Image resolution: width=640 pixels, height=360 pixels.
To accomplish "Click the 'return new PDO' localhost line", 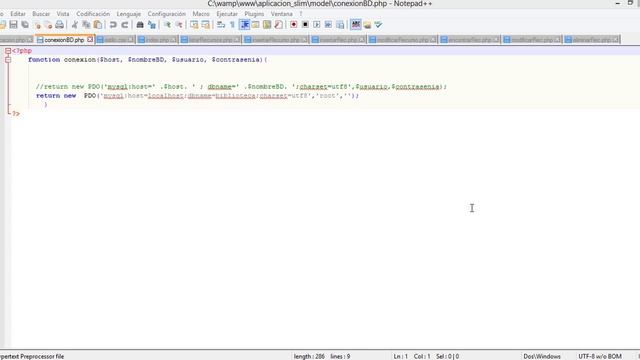I will click(x=198, y=96).
